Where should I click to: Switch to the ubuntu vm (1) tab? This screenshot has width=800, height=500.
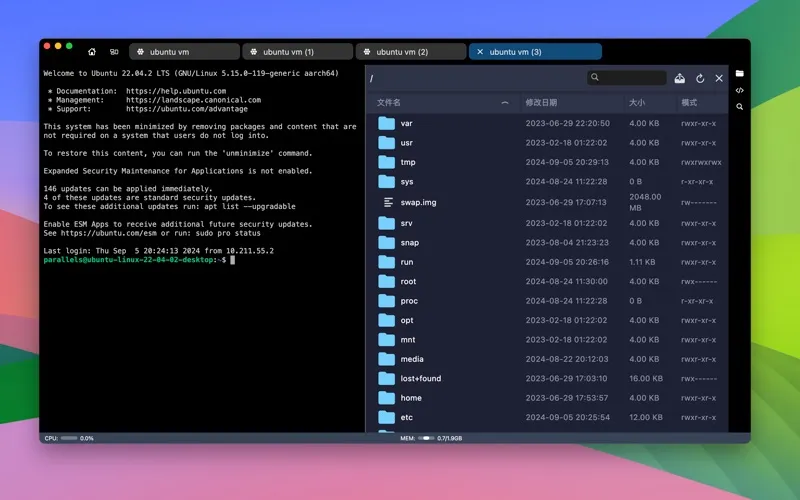(297, 52)
